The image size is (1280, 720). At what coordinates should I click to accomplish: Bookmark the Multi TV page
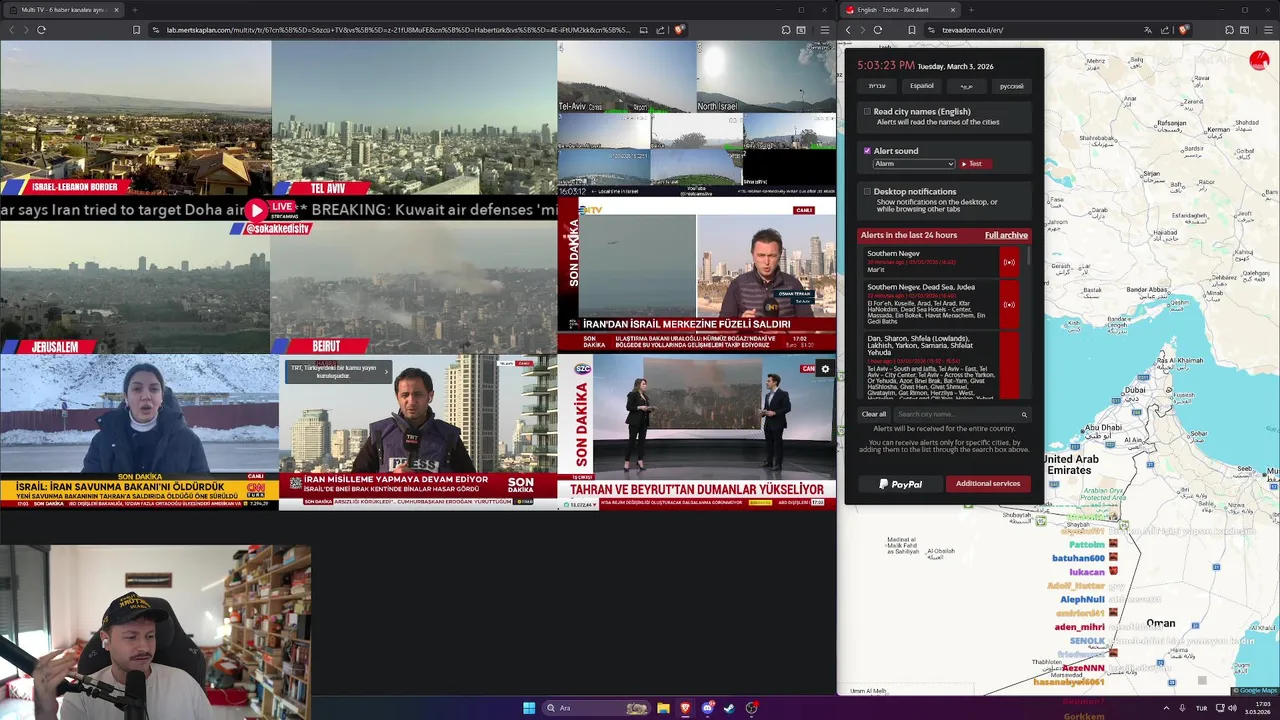coord(136,30)
